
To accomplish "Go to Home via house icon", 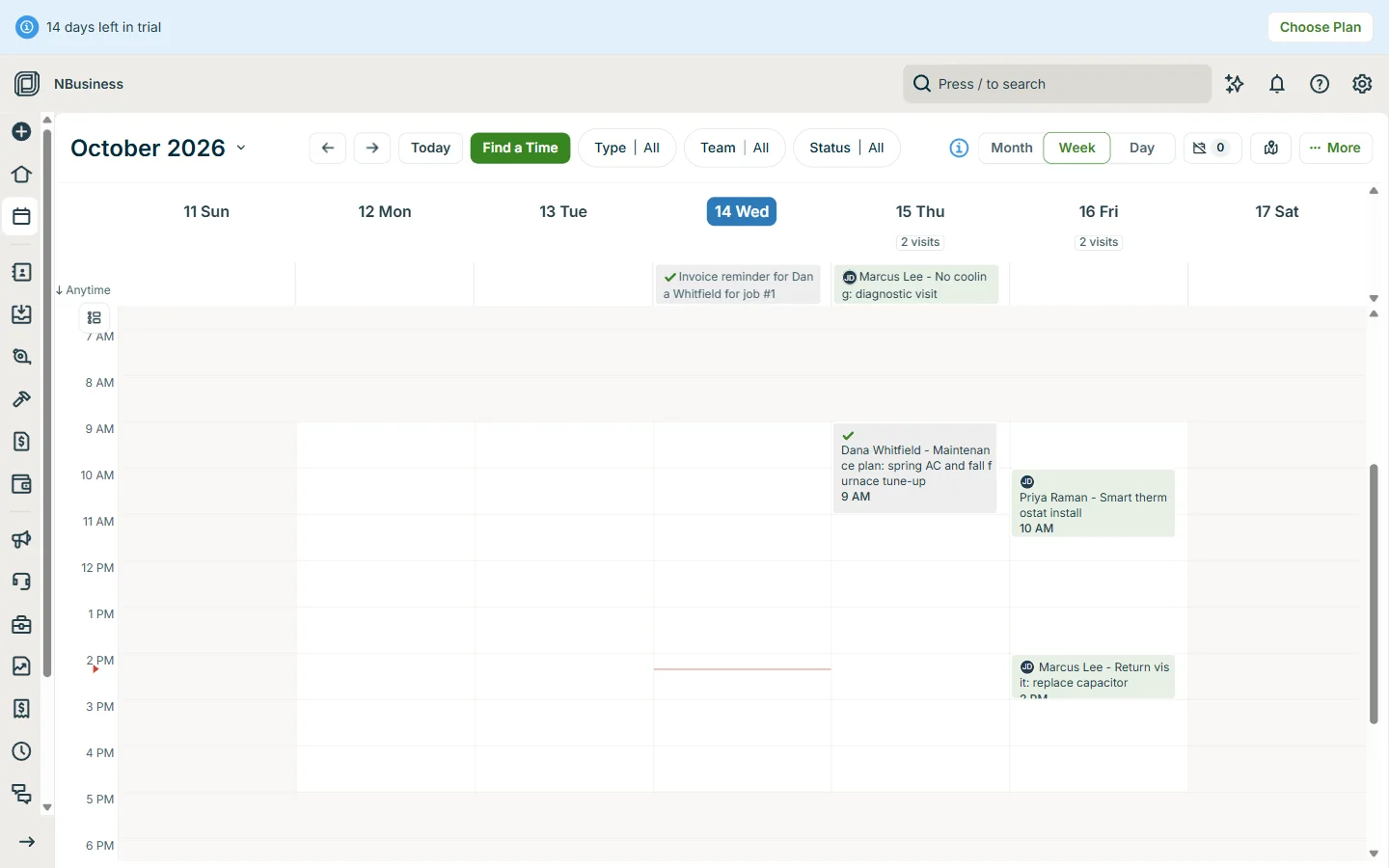I will pos(21,175).
